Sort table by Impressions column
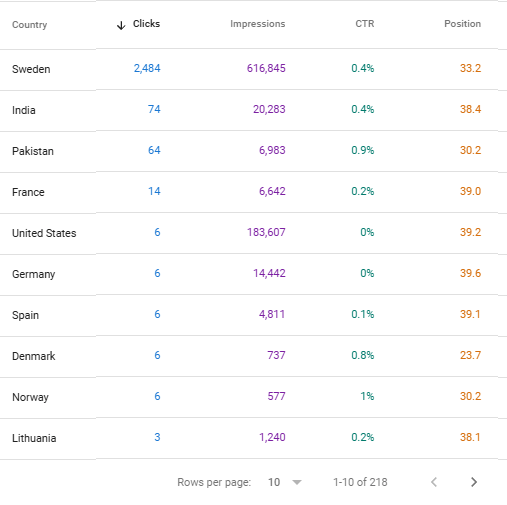 point(258,24)
